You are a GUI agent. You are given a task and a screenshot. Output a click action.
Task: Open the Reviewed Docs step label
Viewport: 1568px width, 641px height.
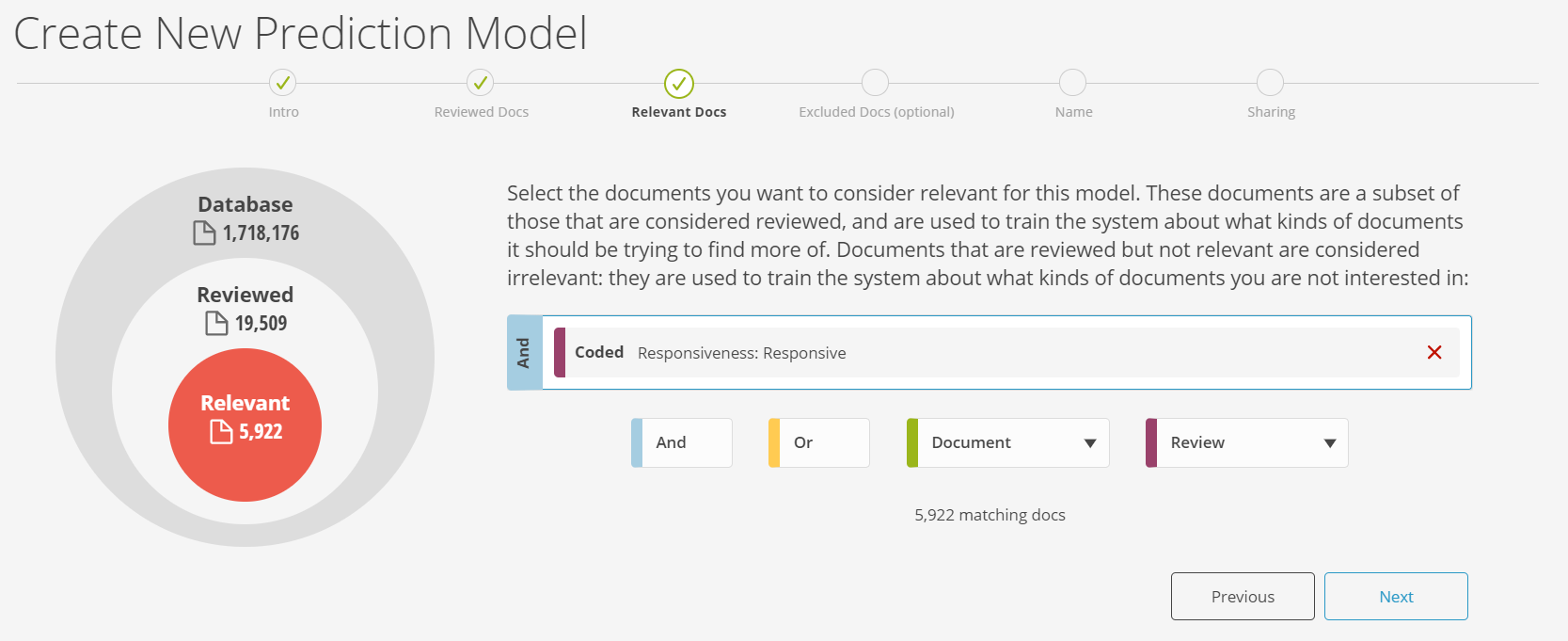coord(481,112)
